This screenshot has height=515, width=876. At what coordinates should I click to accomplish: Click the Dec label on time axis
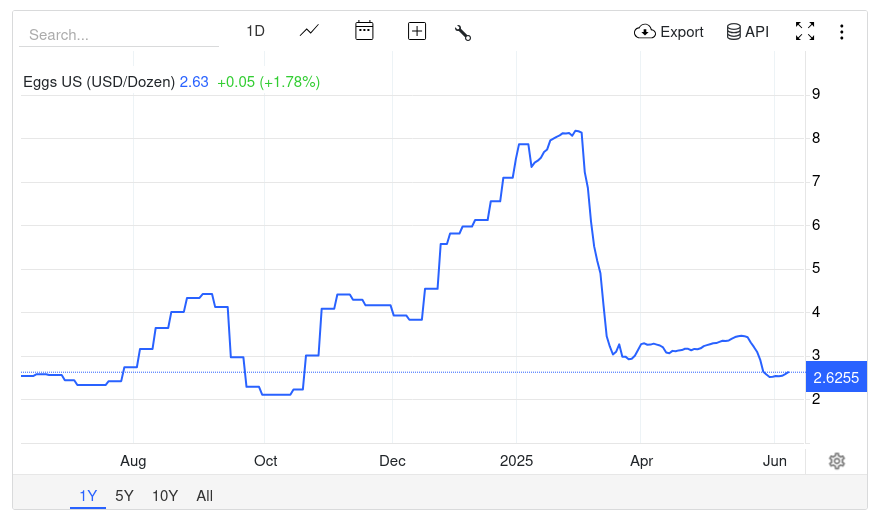(392, 461)
